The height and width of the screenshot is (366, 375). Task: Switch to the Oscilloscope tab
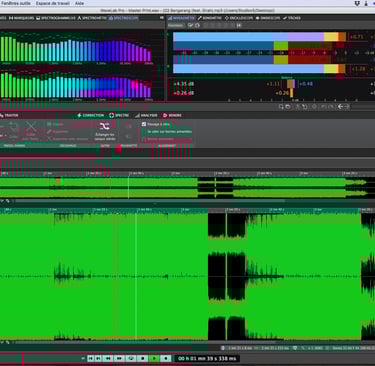(x=239, y=18)
